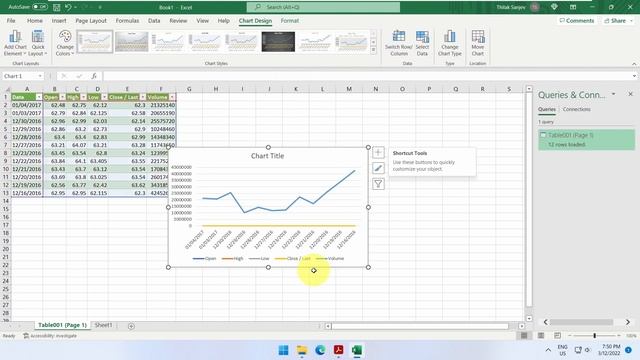Expand the Chart Styles gallery
This screenshot has height=360, width=640.
click(373, 50)
